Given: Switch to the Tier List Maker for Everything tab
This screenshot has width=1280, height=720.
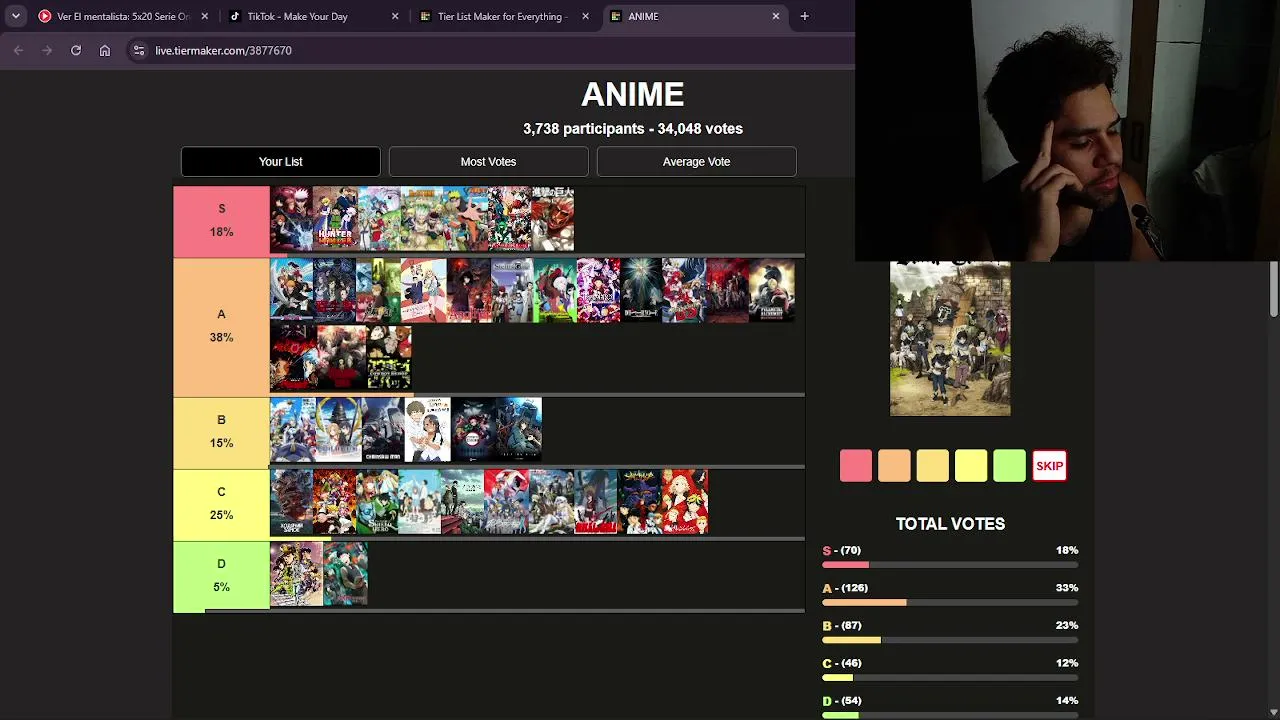Looking at the screenshot, I should click(503, 16).
